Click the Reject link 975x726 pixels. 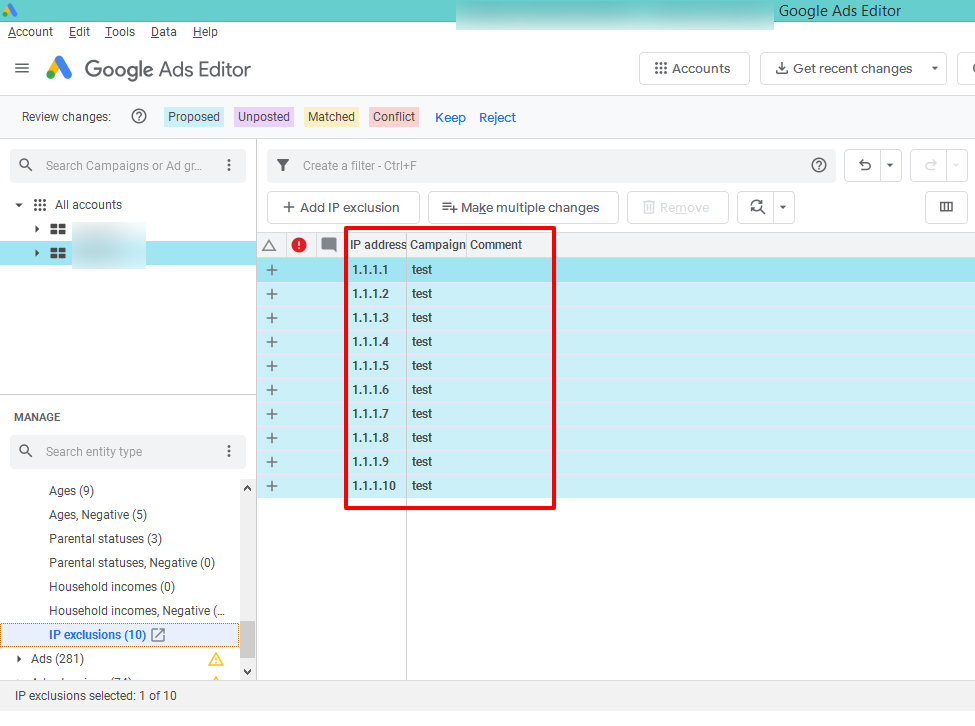497,117
